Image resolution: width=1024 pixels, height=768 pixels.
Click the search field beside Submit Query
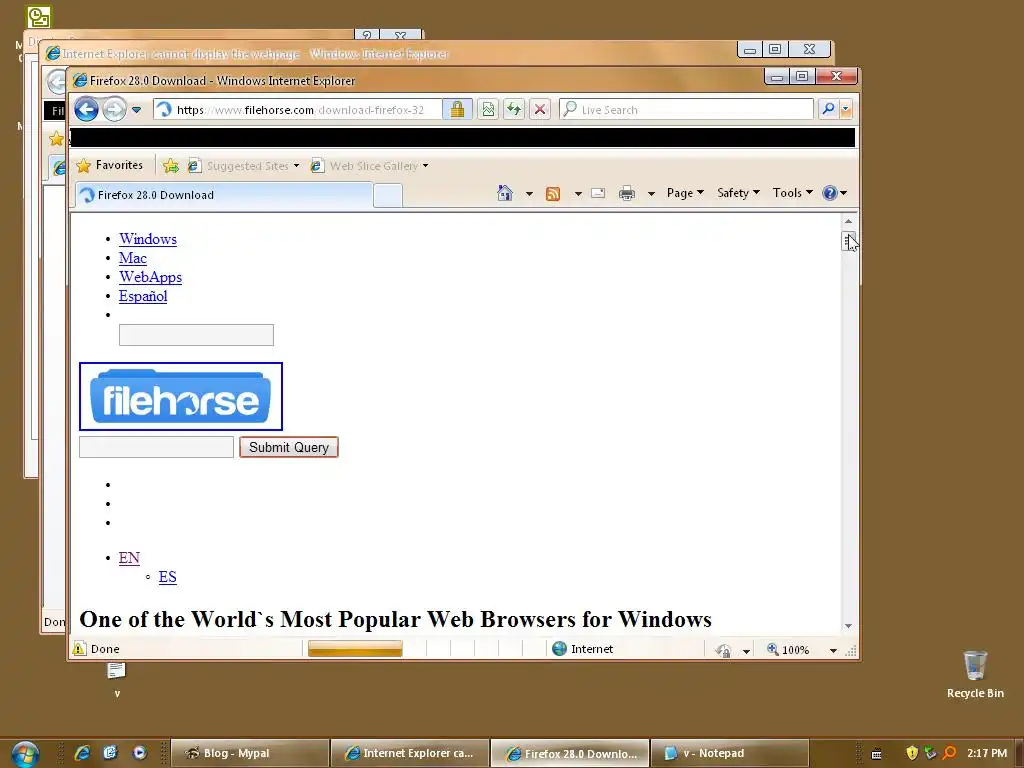[156, 447]
